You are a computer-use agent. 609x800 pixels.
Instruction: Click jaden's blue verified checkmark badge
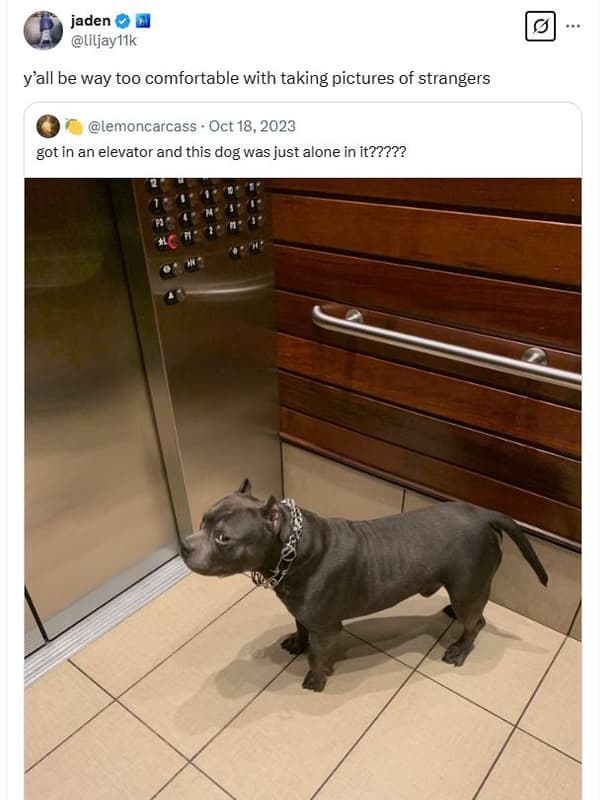(x=123, y=21)
